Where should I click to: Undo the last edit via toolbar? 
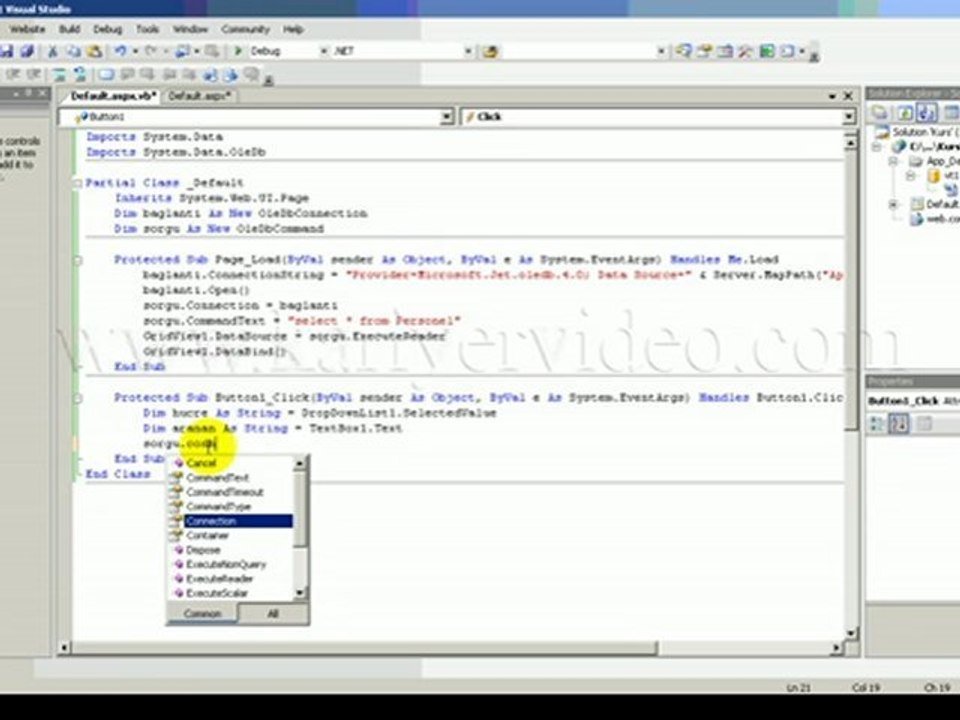coord(121,51)
